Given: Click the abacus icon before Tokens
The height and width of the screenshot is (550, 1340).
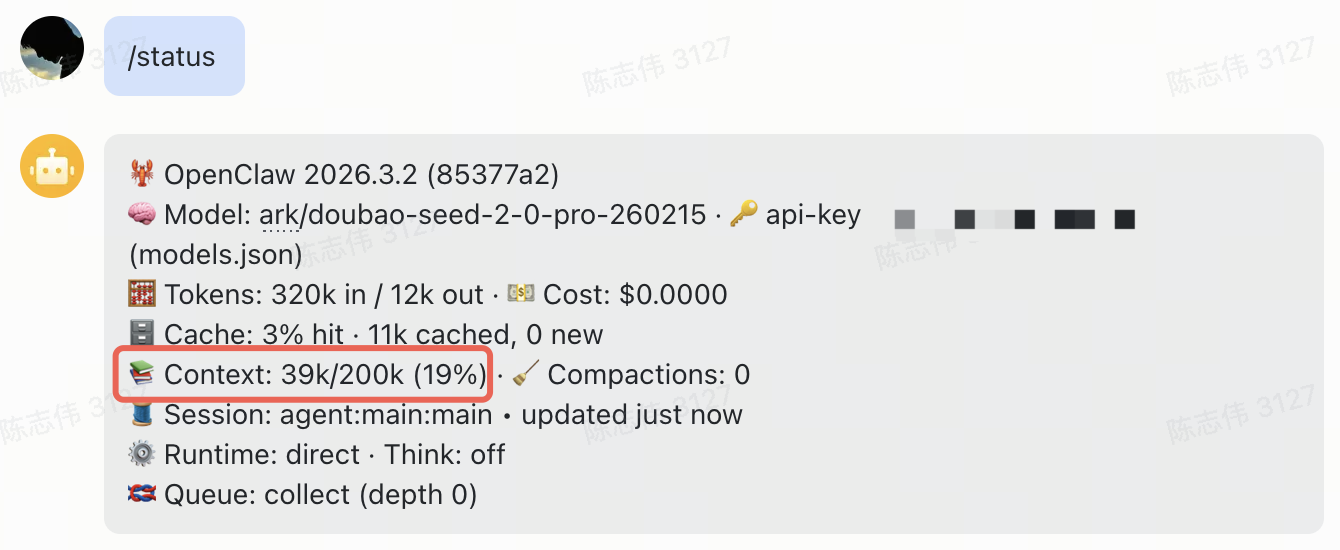Looking at the screenshot, I should [142, 295].
